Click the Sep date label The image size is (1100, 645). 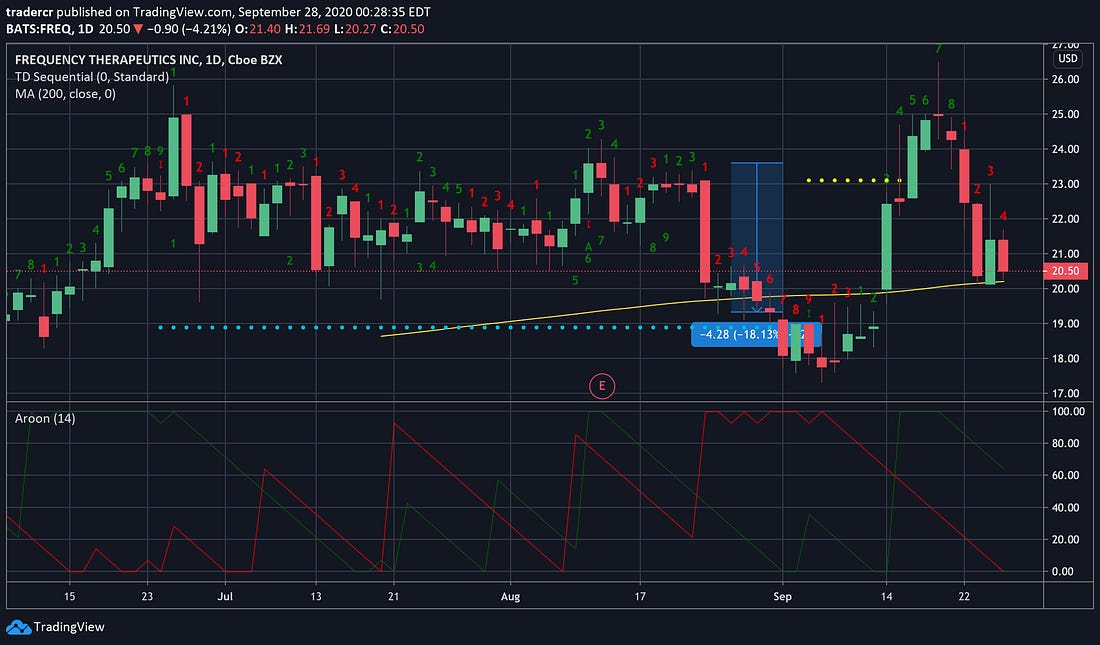[x=782, y=597]
